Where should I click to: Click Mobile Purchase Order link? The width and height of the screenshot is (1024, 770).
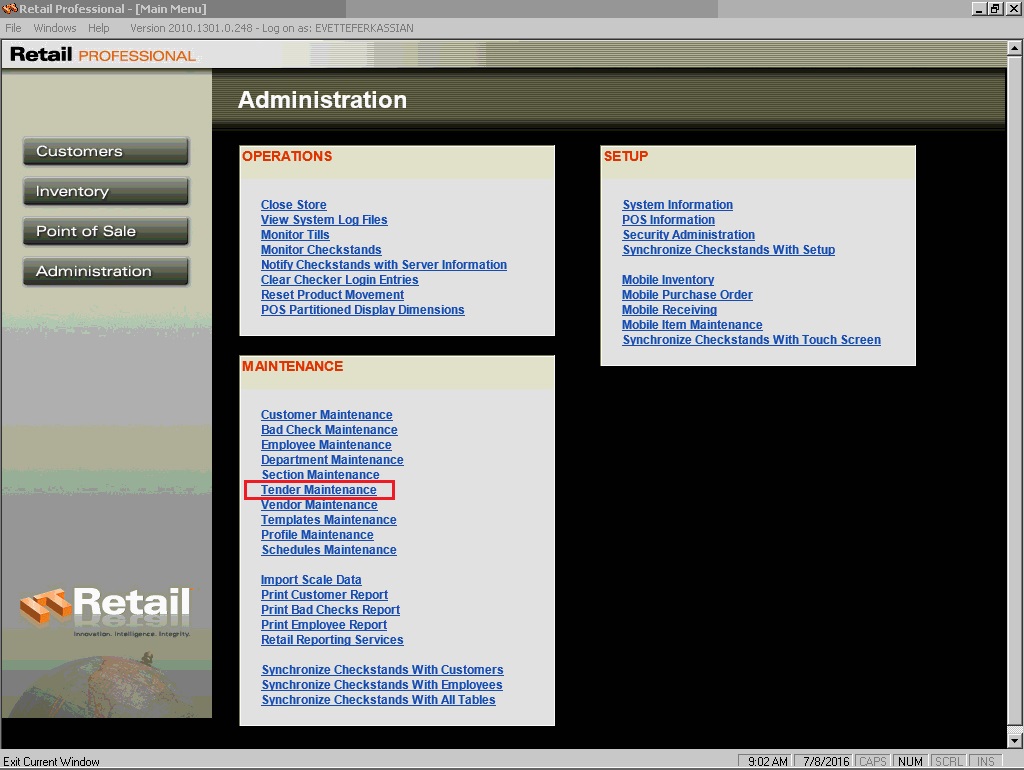pos(687,295)
